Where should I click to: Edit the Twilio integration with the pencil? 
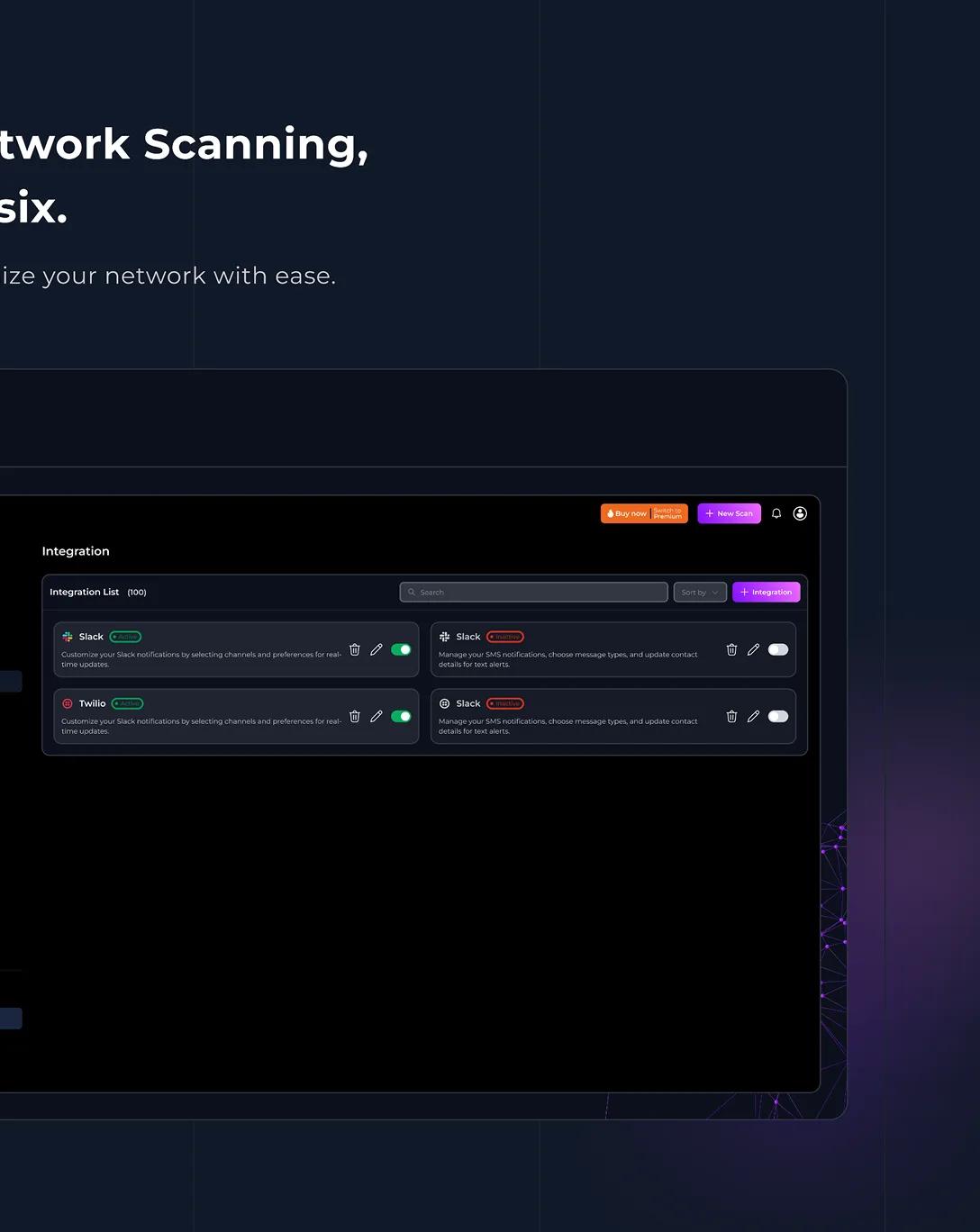click(x=377, y=716)
